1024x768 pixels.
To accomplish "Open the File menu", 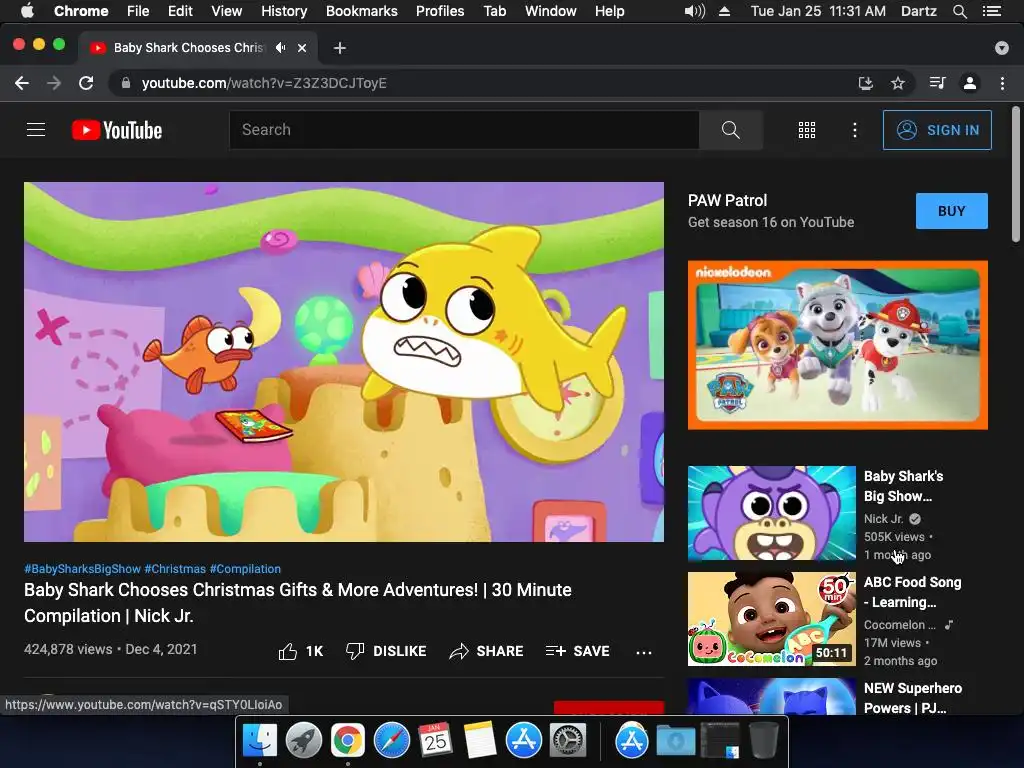I will (138, 11).
